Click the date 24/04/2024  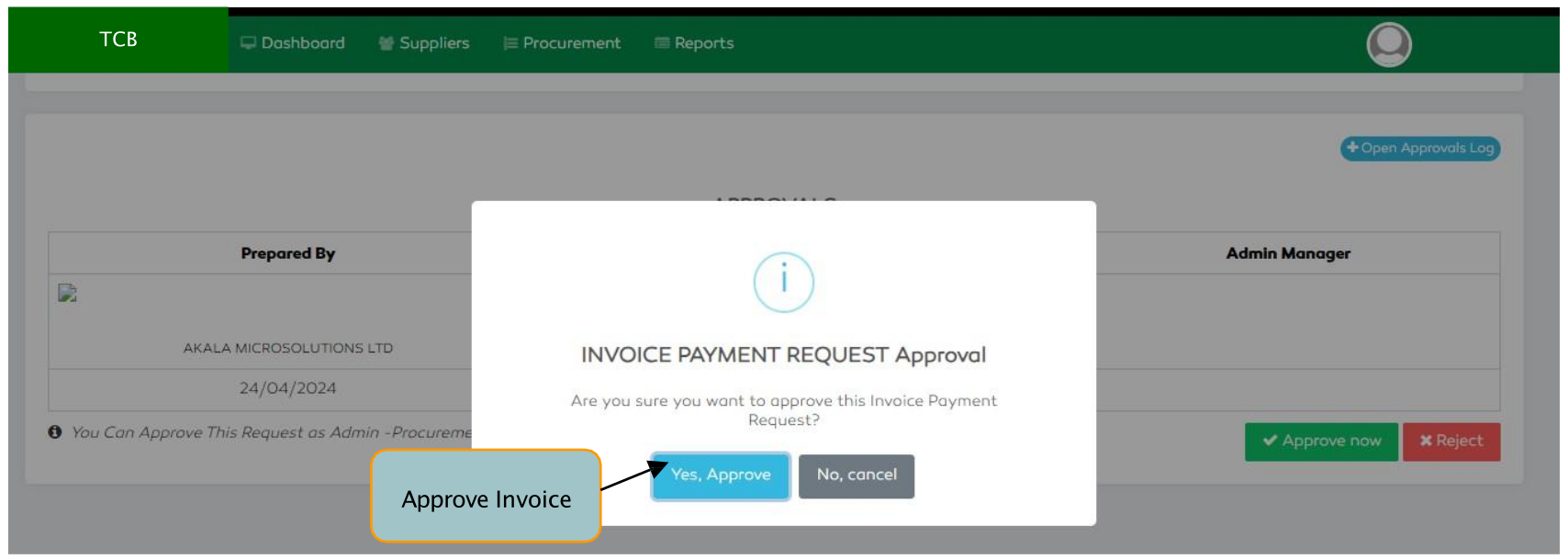[x=288, y=388]
